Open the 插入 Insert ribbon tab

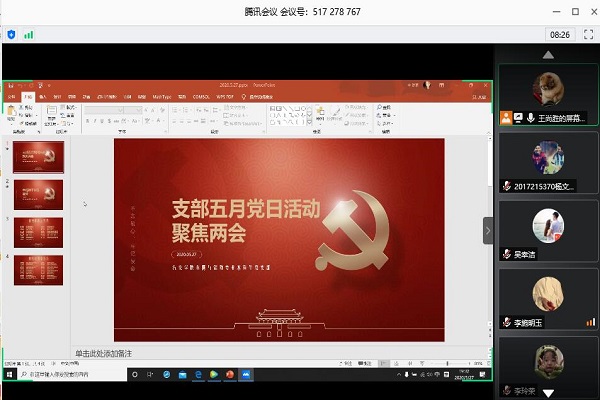[43, 97]
